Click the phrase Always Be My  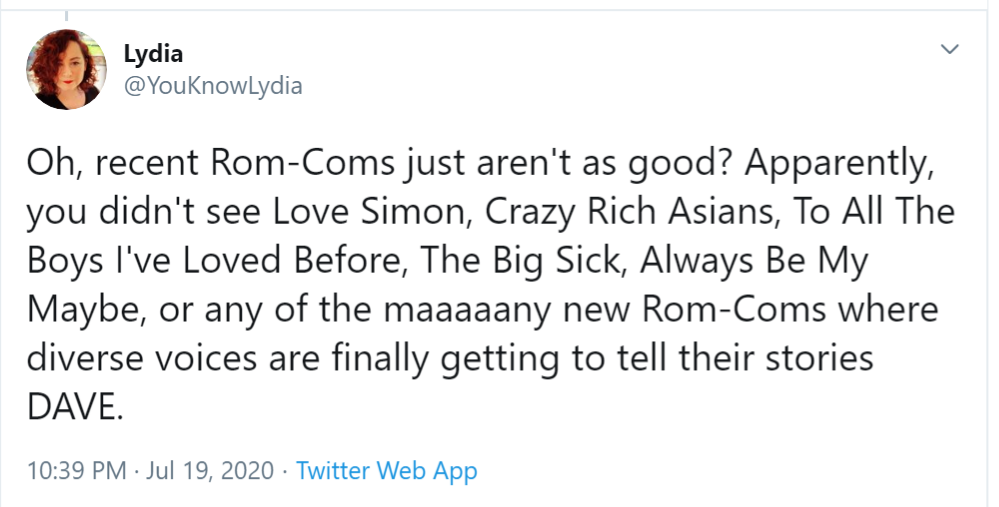coord(754,261)
